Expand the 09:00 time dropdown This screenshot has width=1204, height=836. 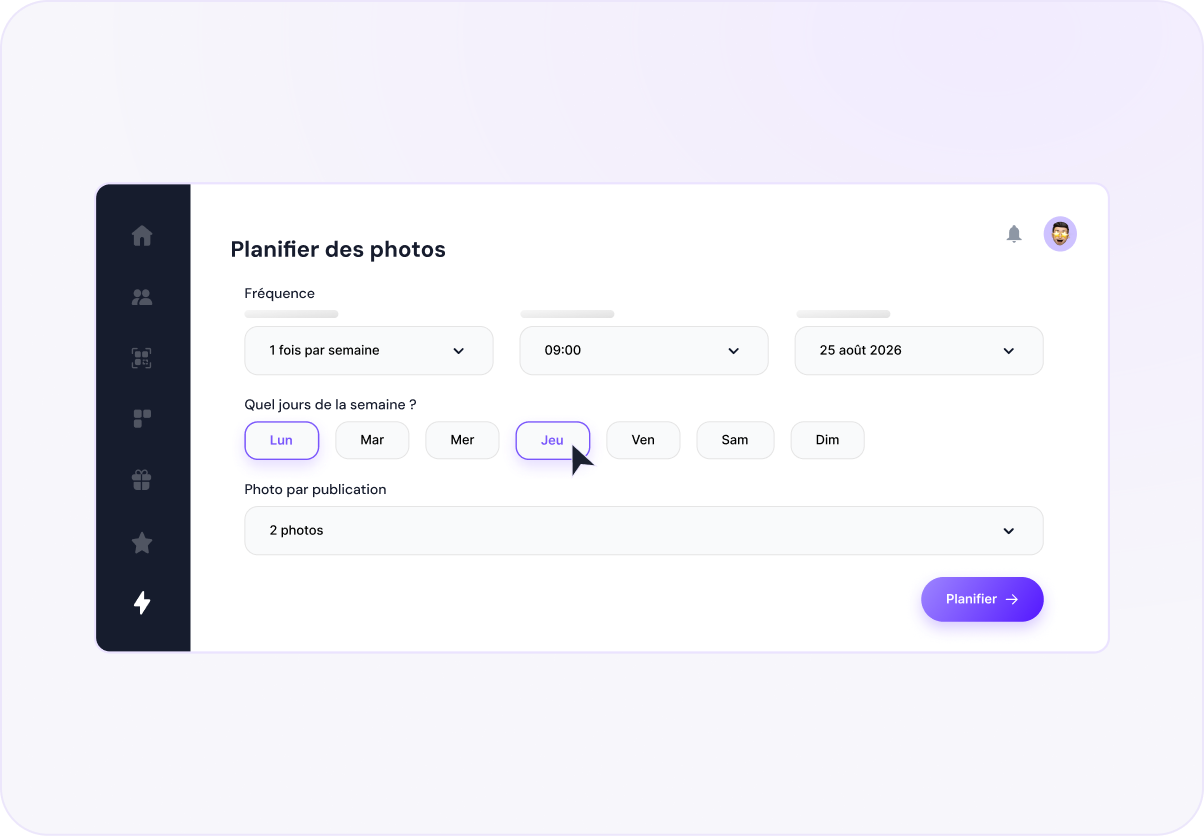[644, 351]
